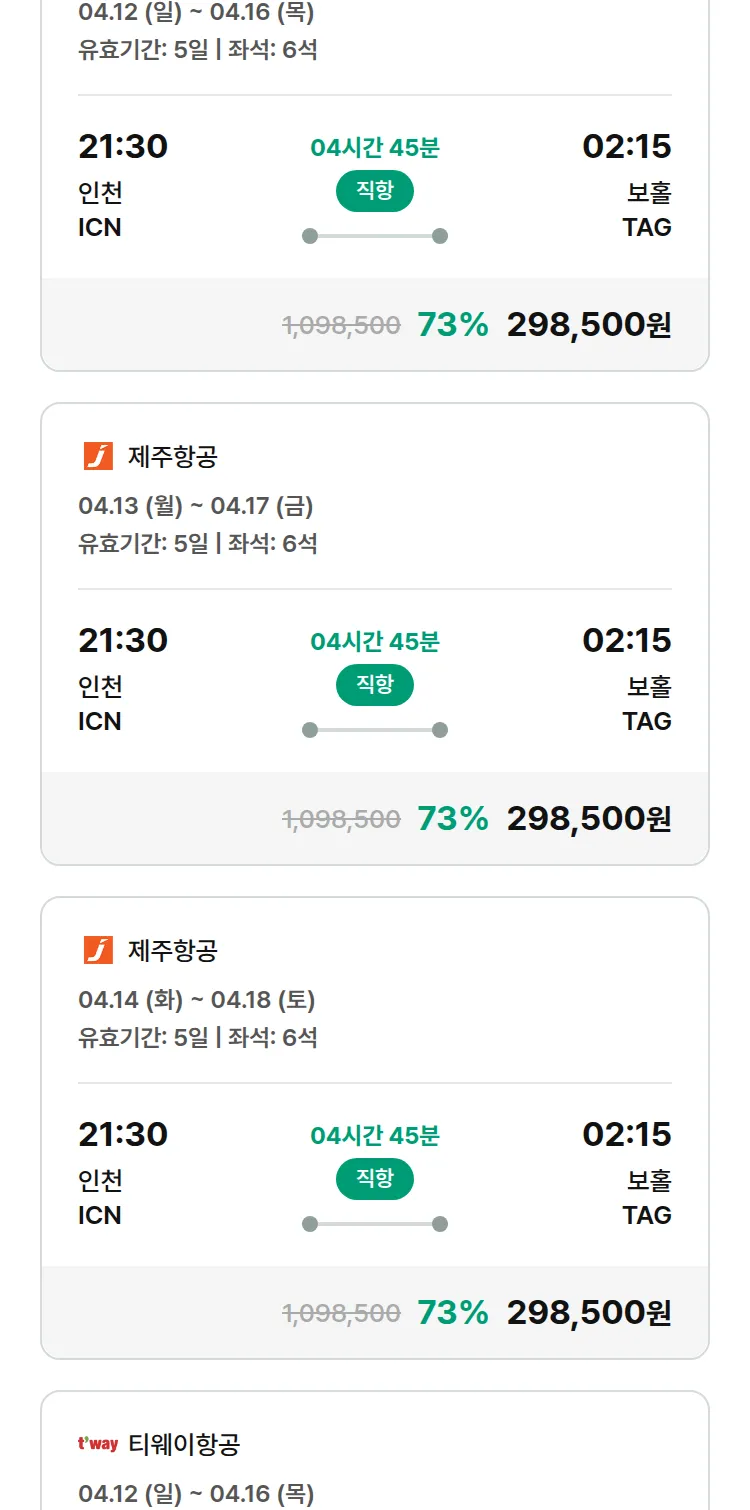The height and width of the screenshot is (1510, 750).
Task: Click the Jeju Air logo on 04.13 flight card
Action: coord(98,457)
